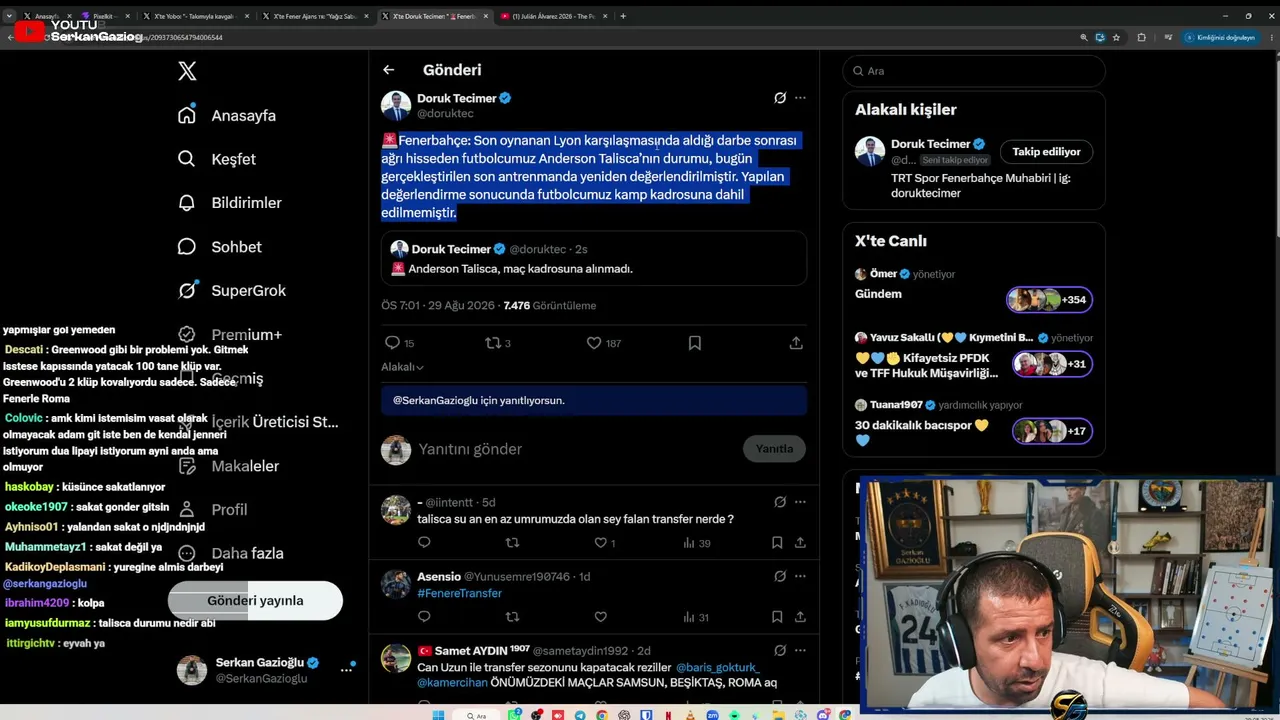Expand the Alakalı sort dropdown
The image size is (1280, 720).
[402, 367]
